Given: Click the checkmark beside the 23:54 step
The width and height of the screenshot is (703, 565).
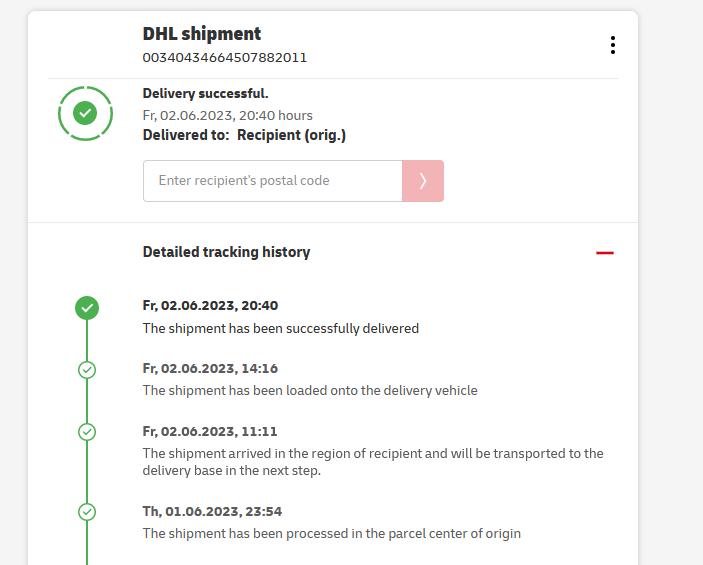Looking at the screenshot, I should [x=87, y=512].
